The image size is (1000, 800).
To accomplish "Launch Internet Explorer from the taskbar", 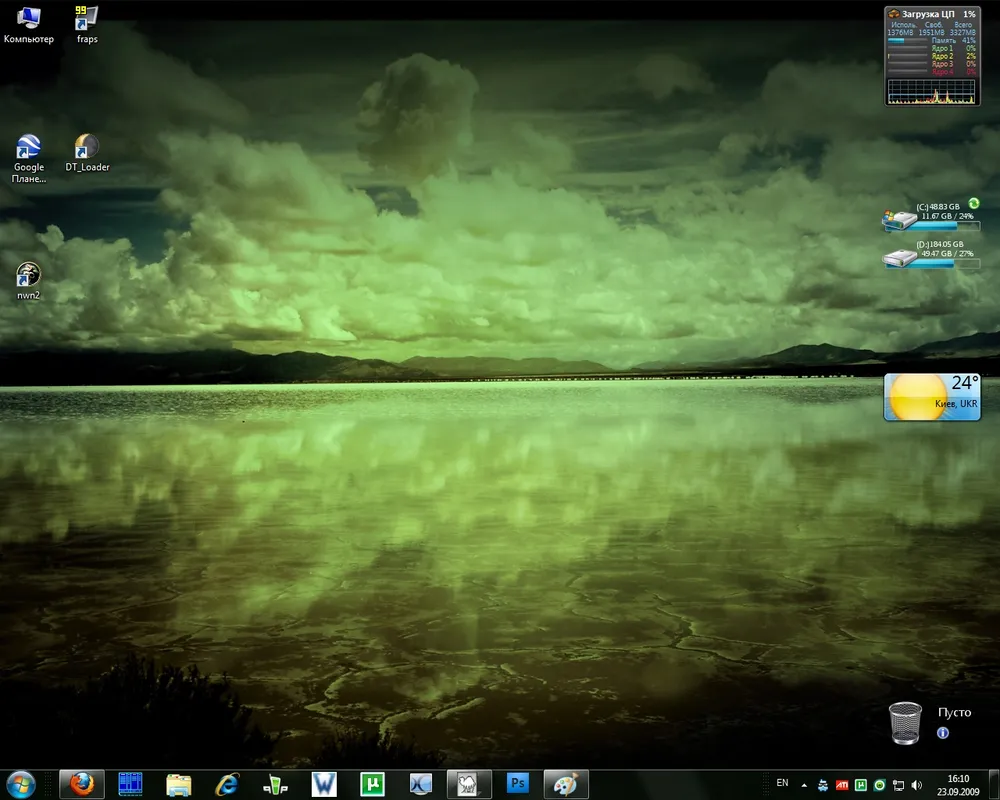I will click(227, 784).
